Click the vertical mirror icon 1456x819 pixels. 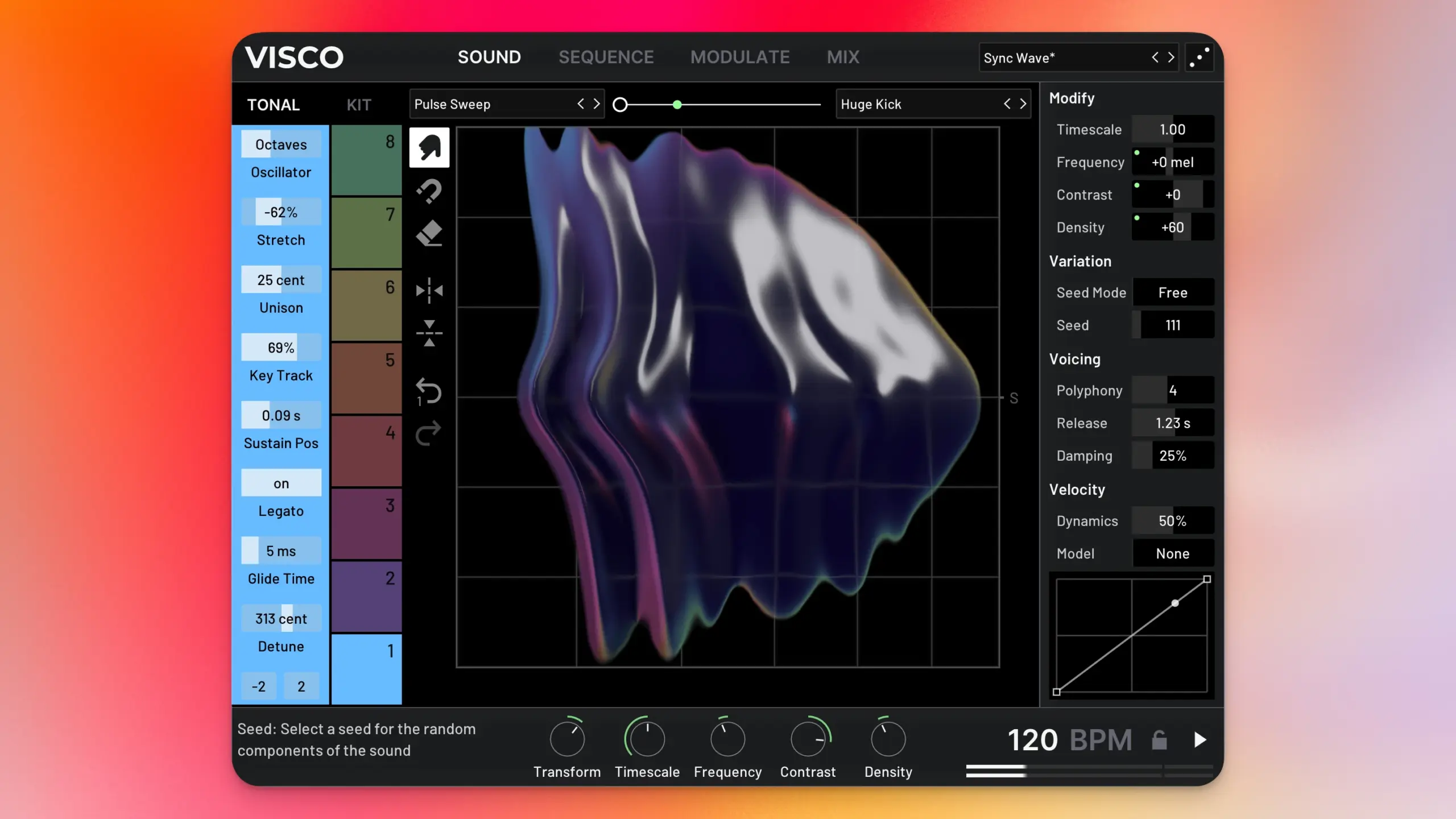pos(429,333)
